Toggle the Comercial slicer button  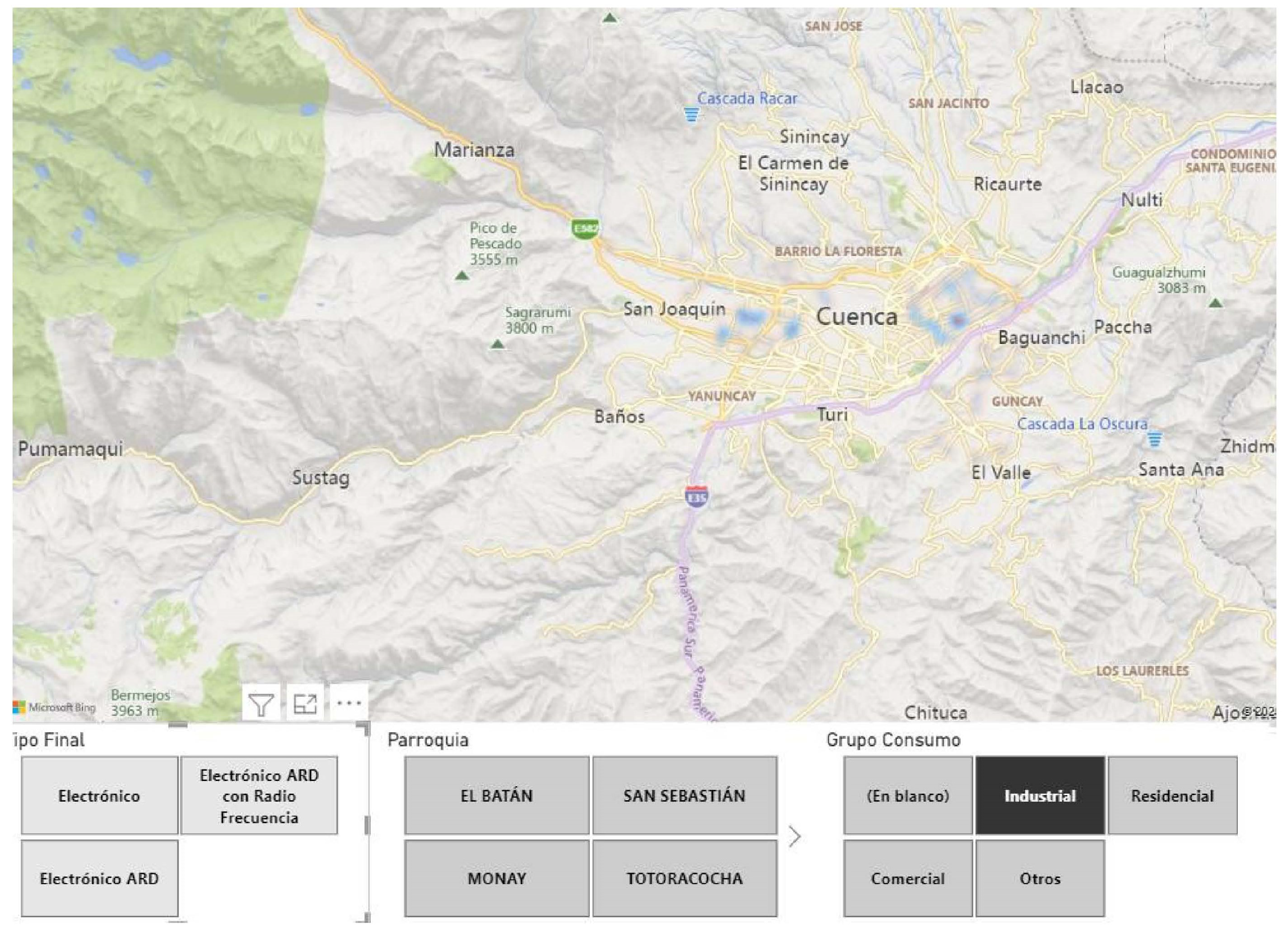[907, 879]
